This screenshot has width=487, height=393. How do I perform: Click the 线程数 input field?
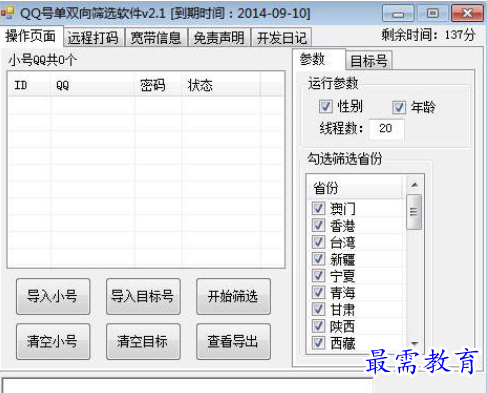pyautogui.click(x=387, y=128)
